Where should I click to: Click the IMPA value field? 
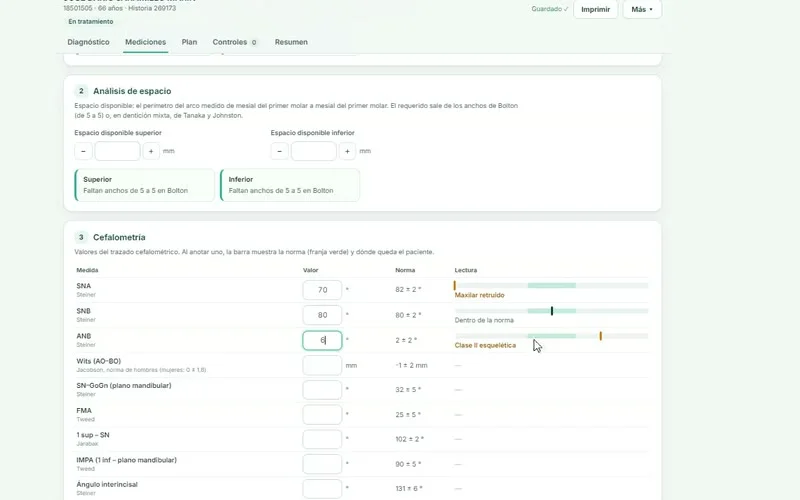322,464
